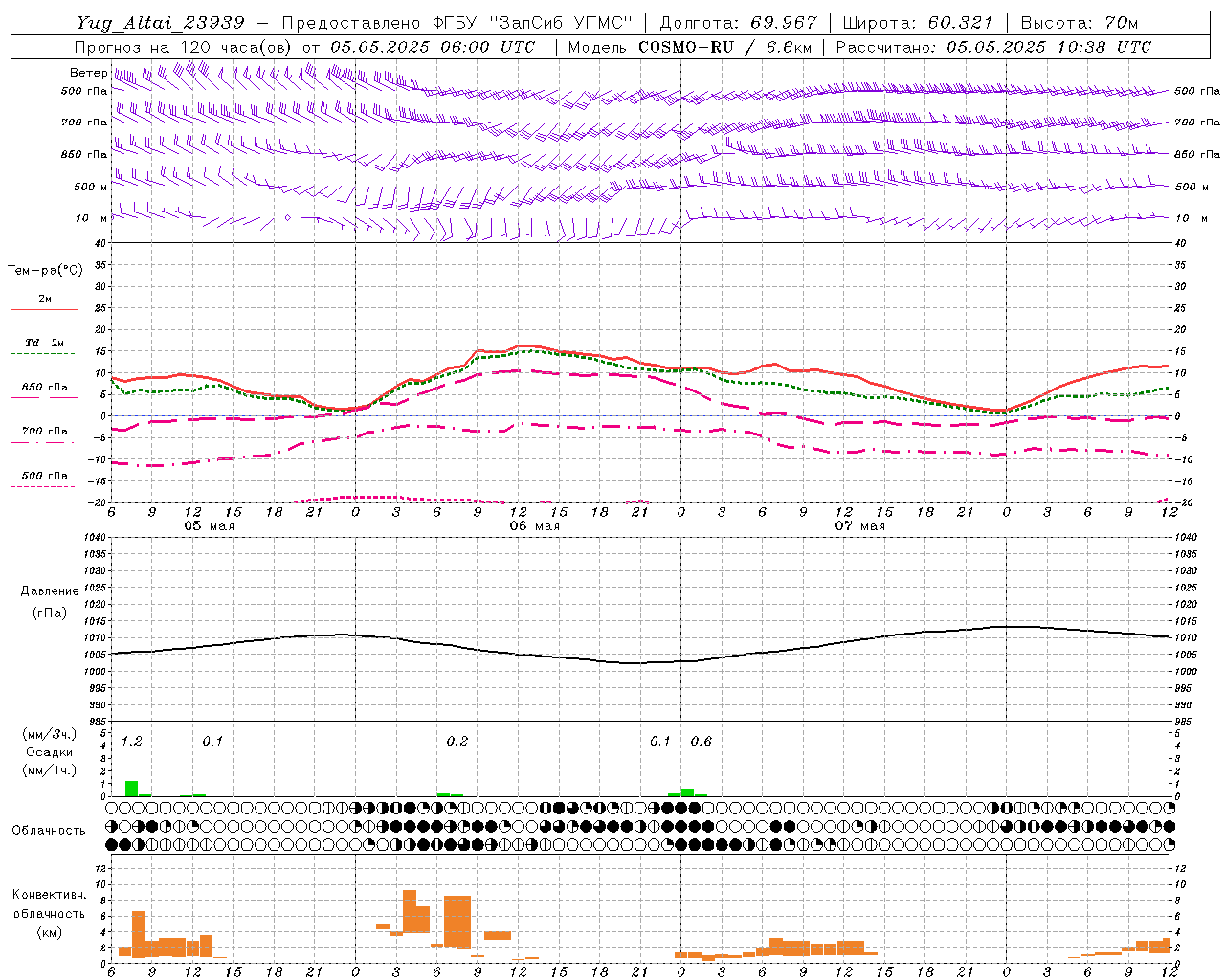Viewport: 1225px width, 980px height.
Task: Click the Рассчитано: 05.05.2025 10:38 UTC timestamp
Action: pyautogui.click(x=993, y=47)
